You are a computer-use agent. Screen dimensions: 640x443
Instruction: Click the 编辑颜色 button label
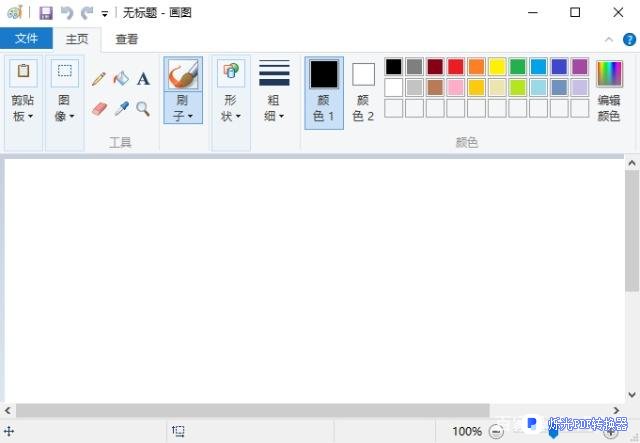click(x=609, y=108)
